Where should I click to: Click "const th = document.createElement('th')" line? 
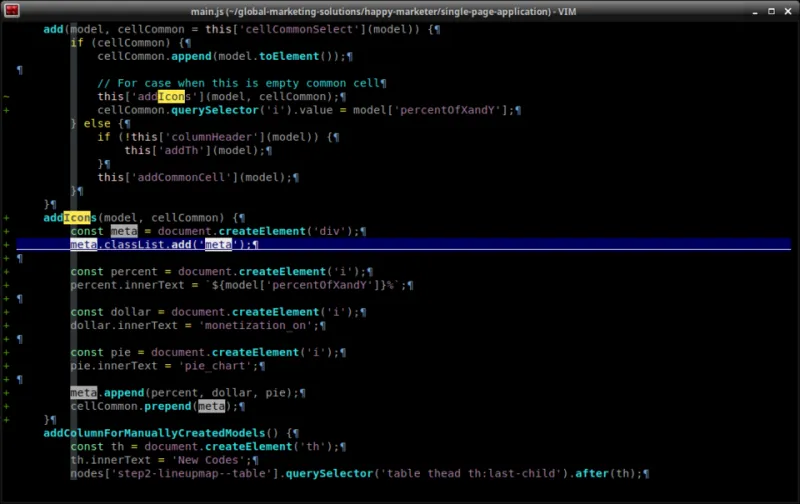[x=208, y=446]
